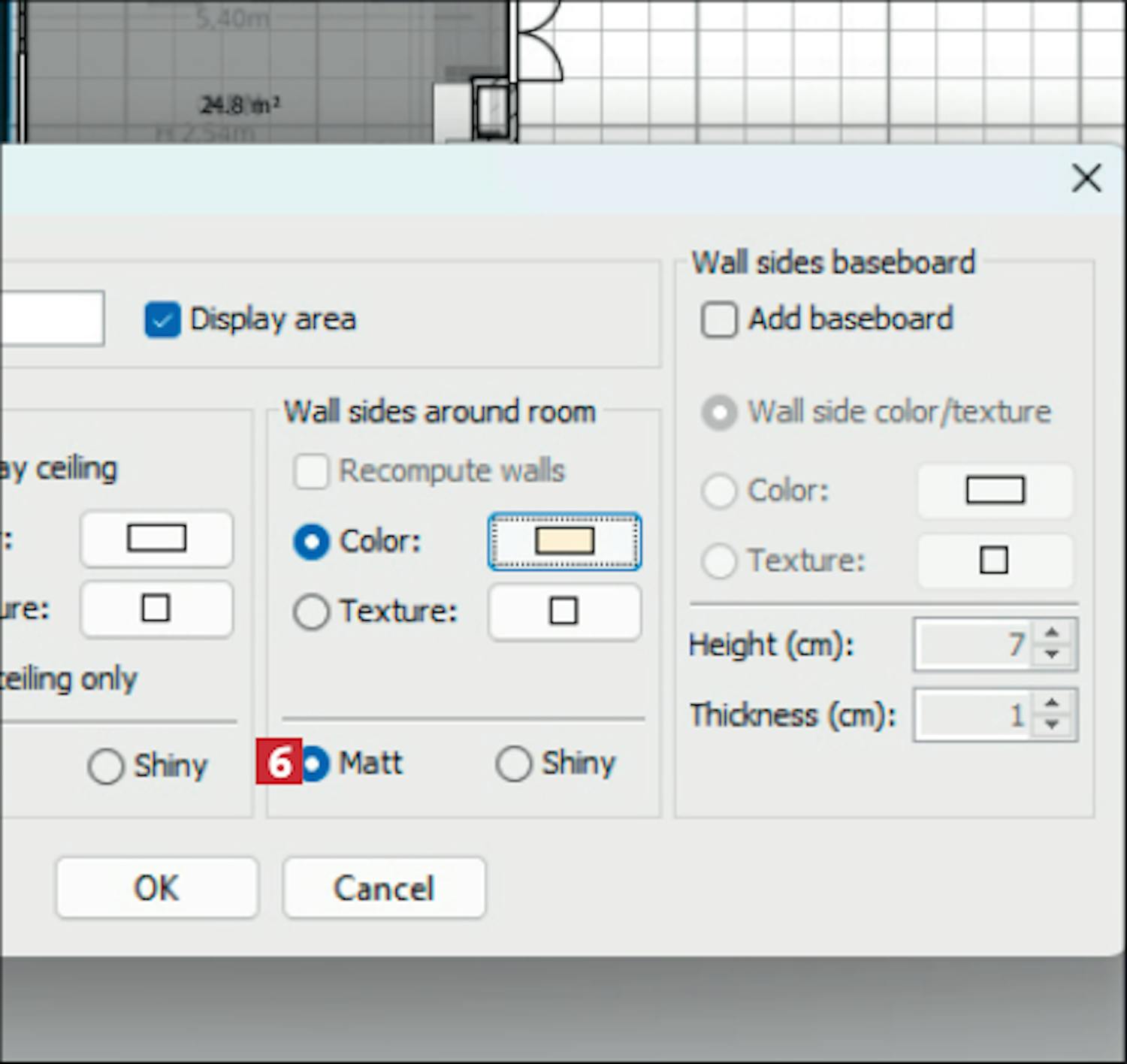
Task: Enable the Add baseboard checkbox
Action: (718, 320)
